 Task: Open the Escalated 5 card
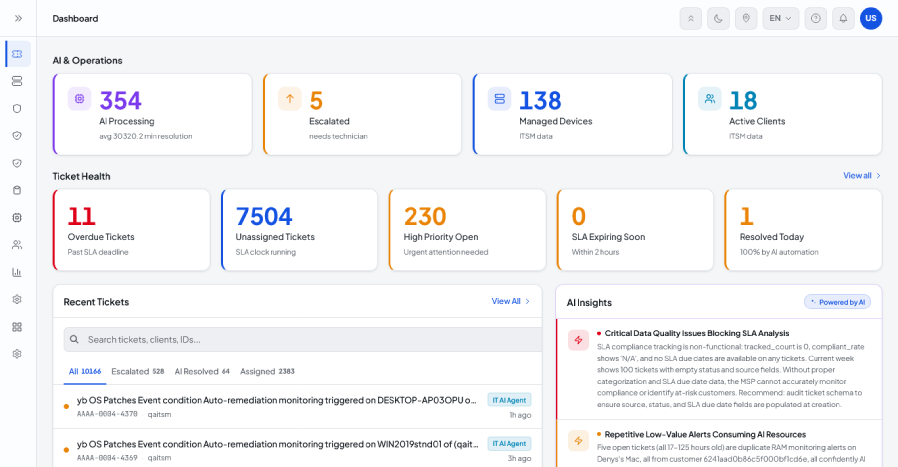[x=362, y=114]
